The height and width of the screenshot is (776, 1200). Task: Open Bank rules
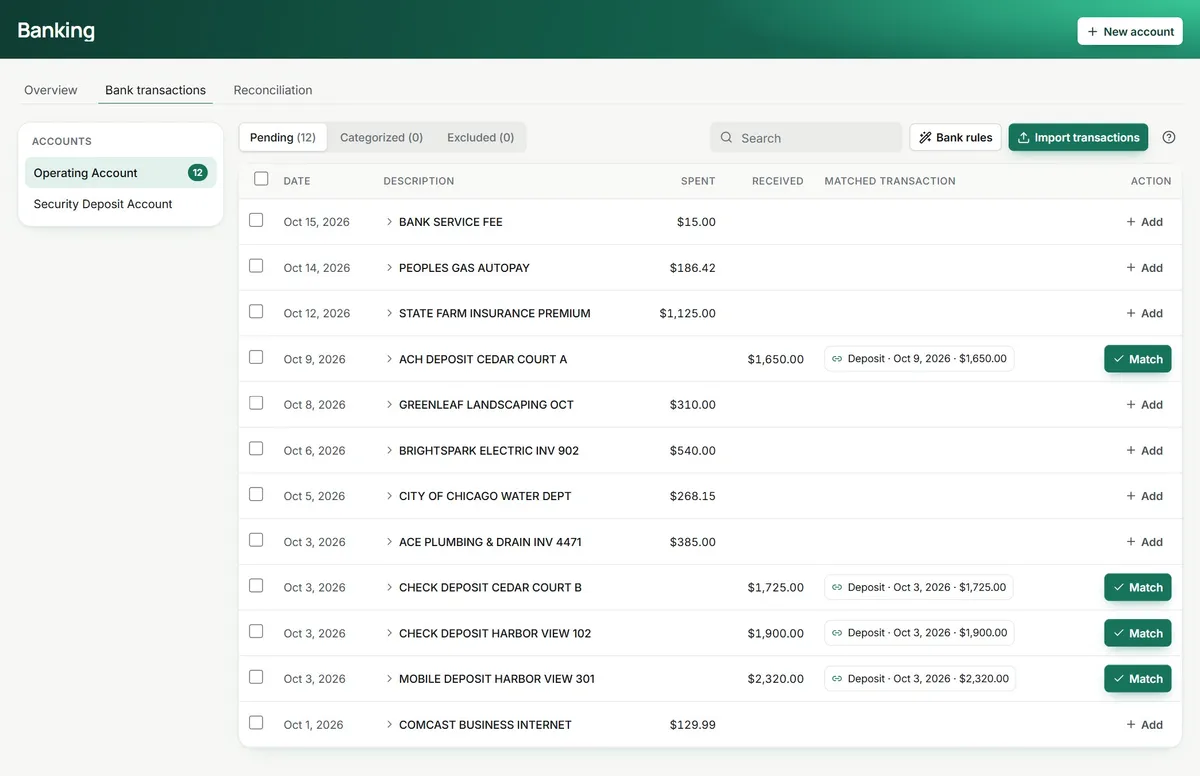(x=956, y=138)
